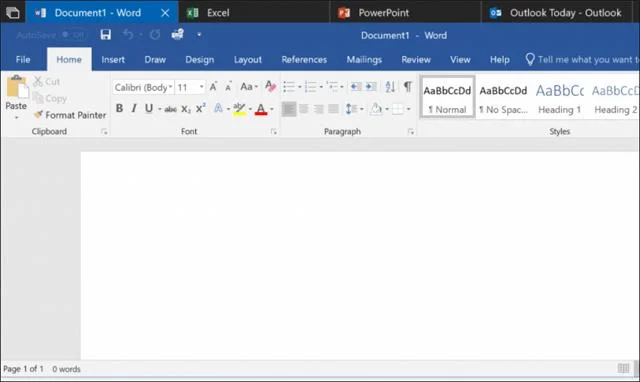Toggle Superscript formatting

click(x=200, y=109)
